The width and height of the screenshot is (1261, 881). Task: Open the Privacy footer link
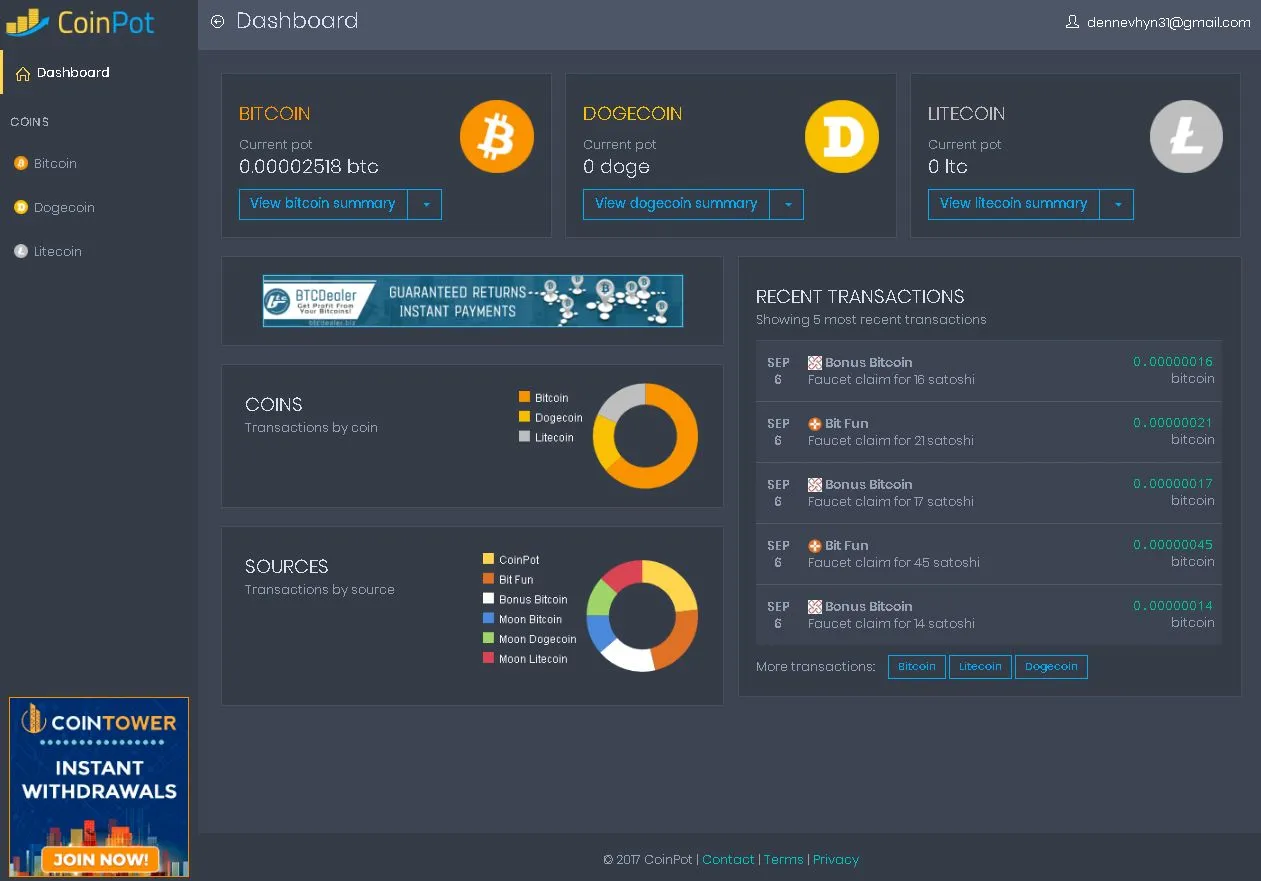click(836, 860)
